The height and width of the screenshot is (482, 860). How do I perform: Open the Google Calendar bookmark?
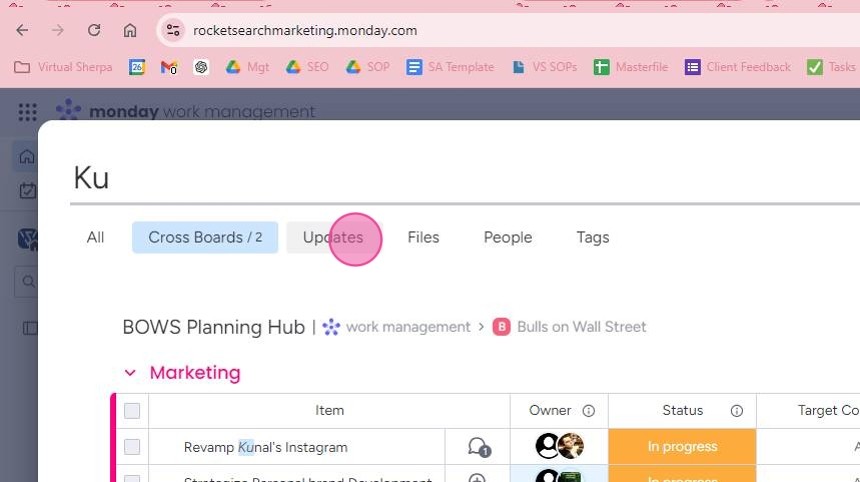click(137, 67)
